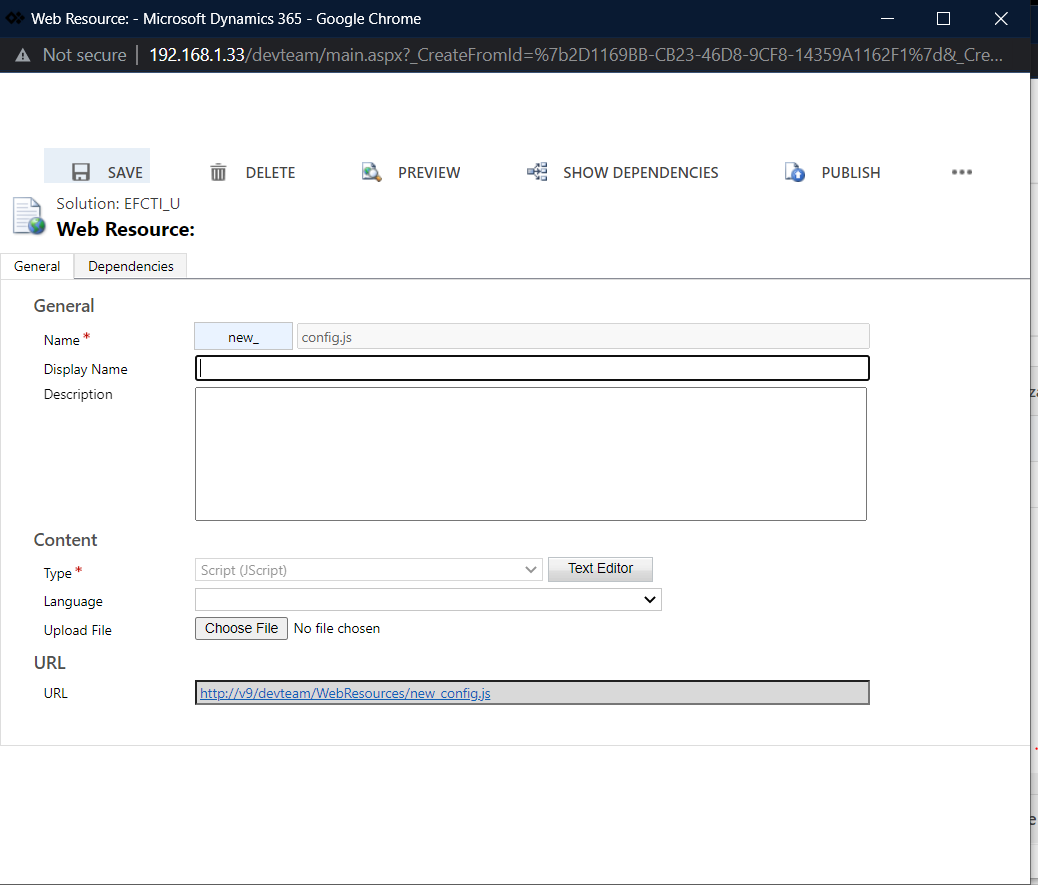Click the Publish globe icon
The width and height of the screenshot is (1038, 885).
[794, 172]
